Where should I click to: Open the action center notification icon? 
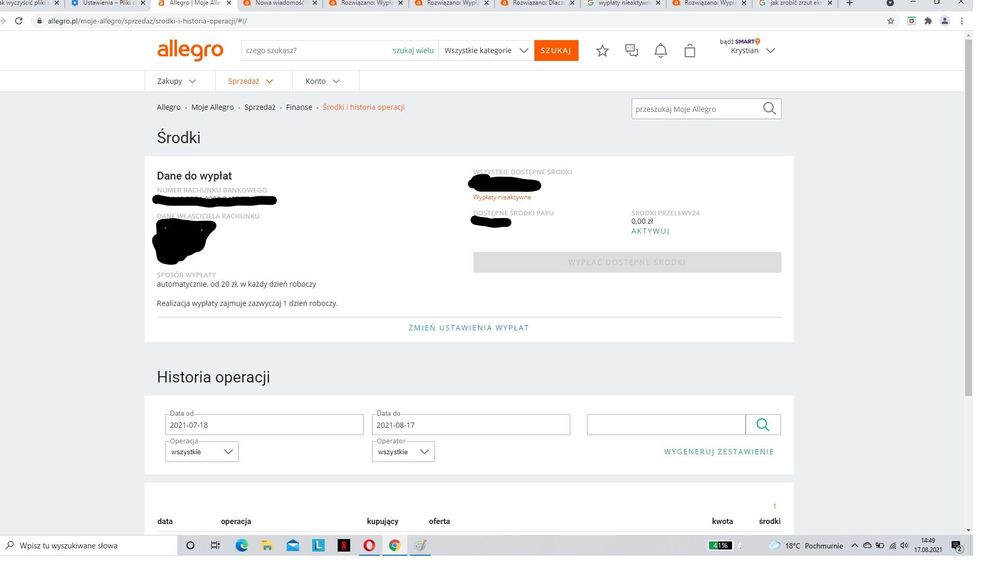click(x=956, y=545)
